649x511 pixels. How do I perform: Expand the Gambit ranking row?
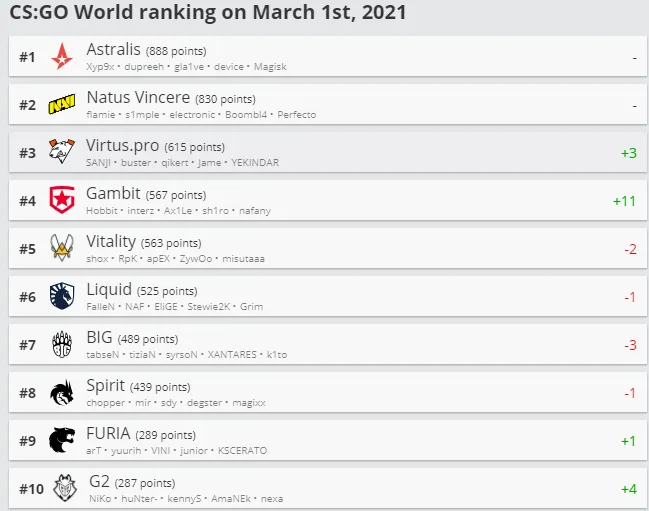(327, 200)
